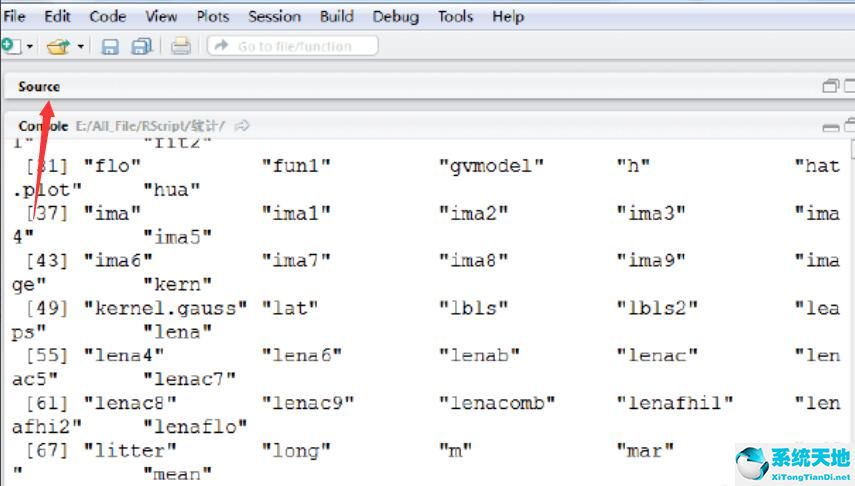
Task: Click the Save All icon
Action: pos(141,46)
